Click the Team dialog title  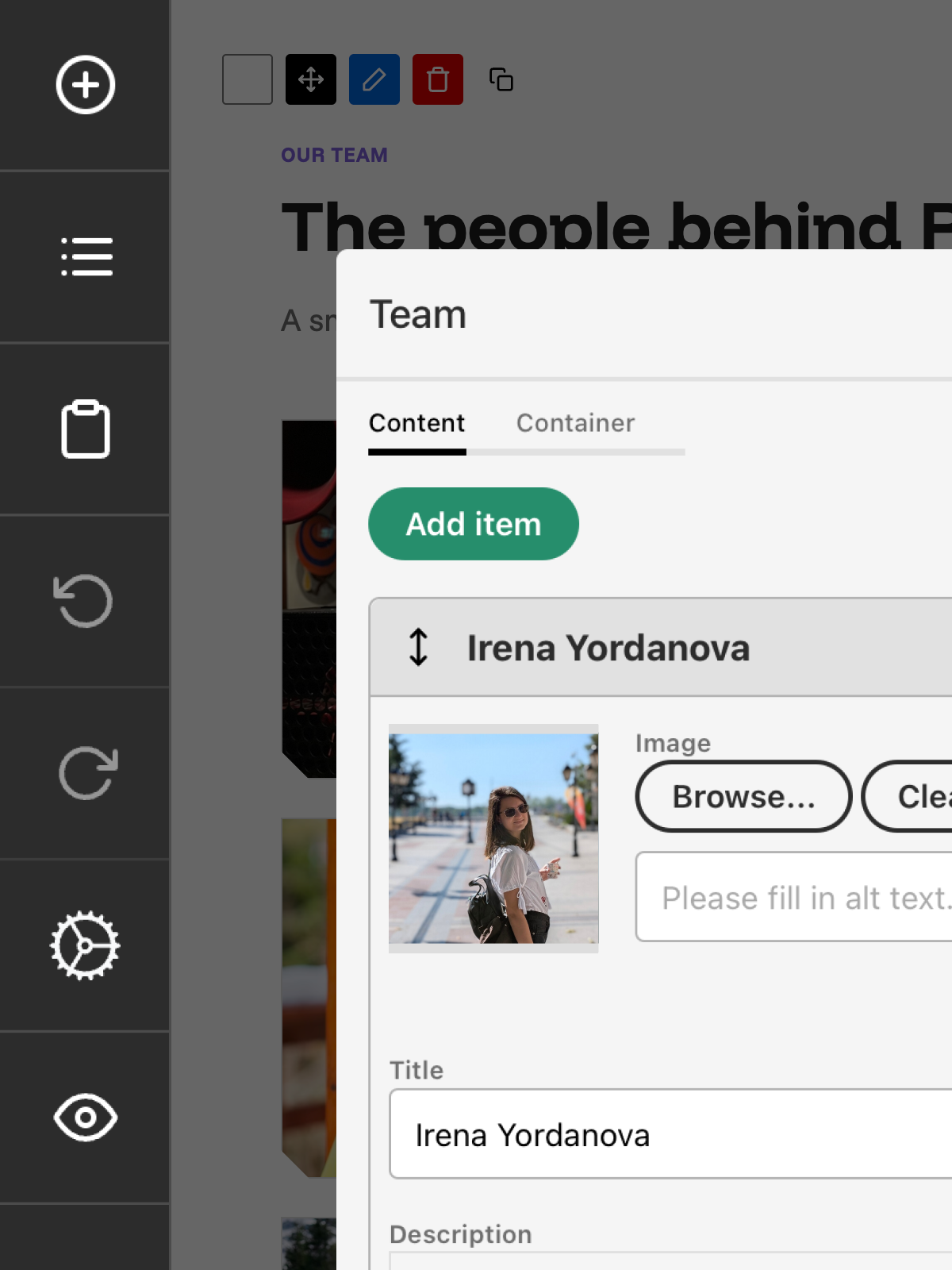418,314
